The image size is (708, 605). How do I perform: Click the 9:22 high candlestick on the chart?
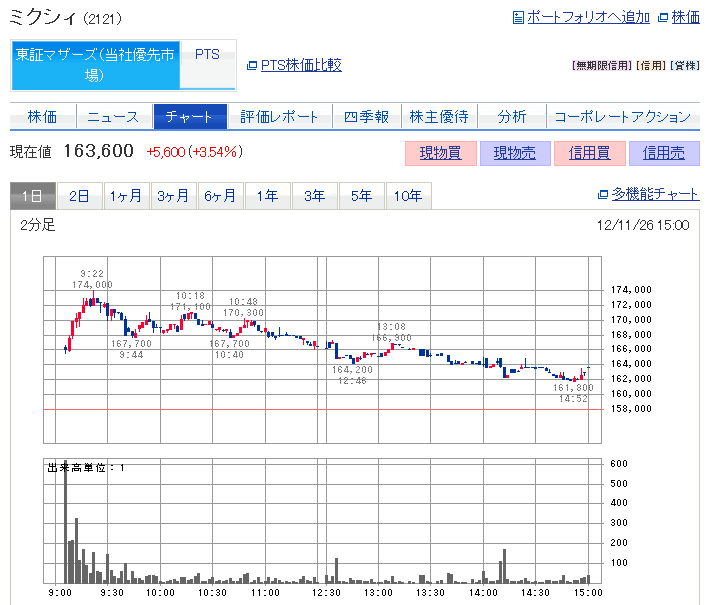point(91,299)
